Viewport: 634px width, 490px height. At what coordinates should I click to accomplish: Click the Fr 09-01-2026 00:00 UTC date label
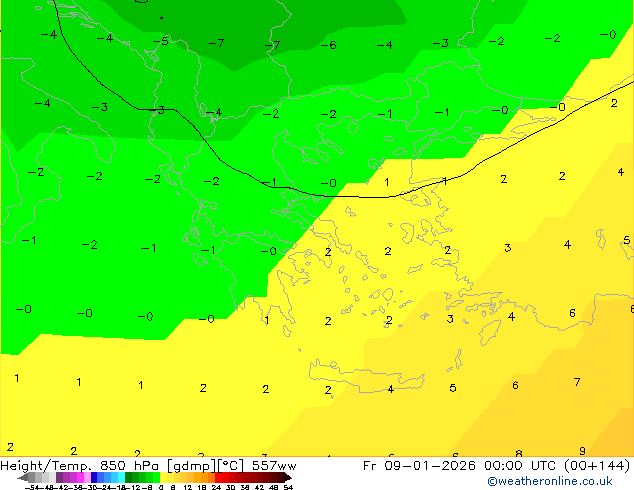461,466
